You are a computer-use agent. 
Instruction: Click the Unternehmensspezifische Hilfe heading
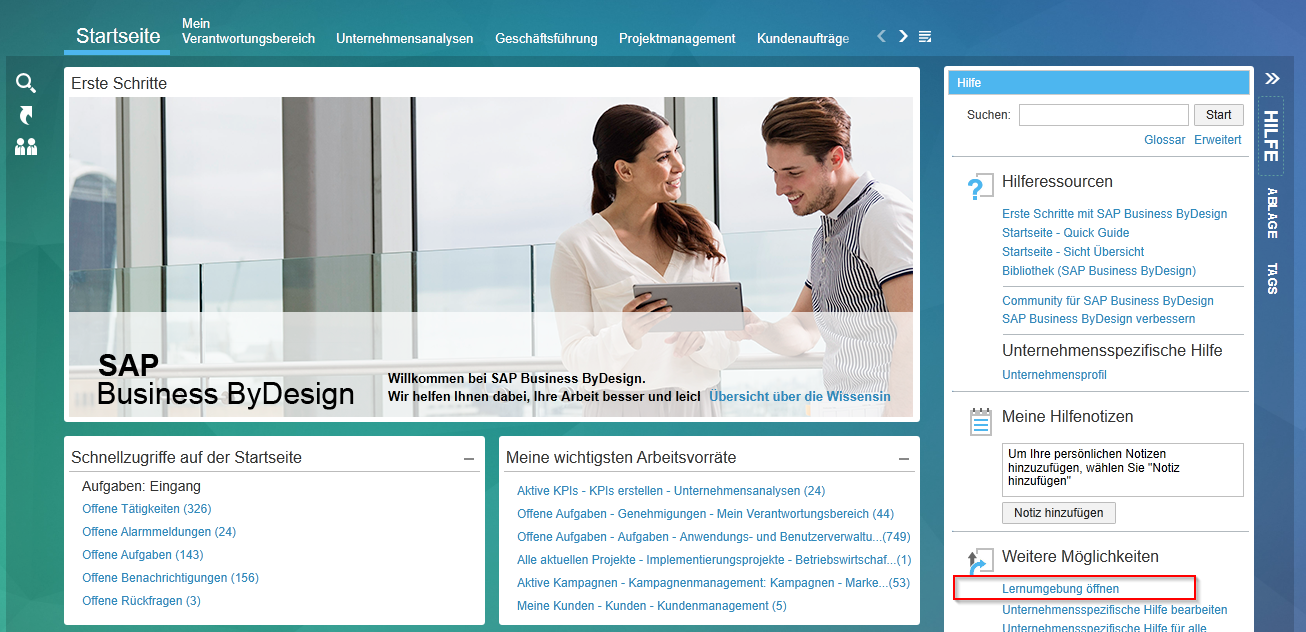1112,351
